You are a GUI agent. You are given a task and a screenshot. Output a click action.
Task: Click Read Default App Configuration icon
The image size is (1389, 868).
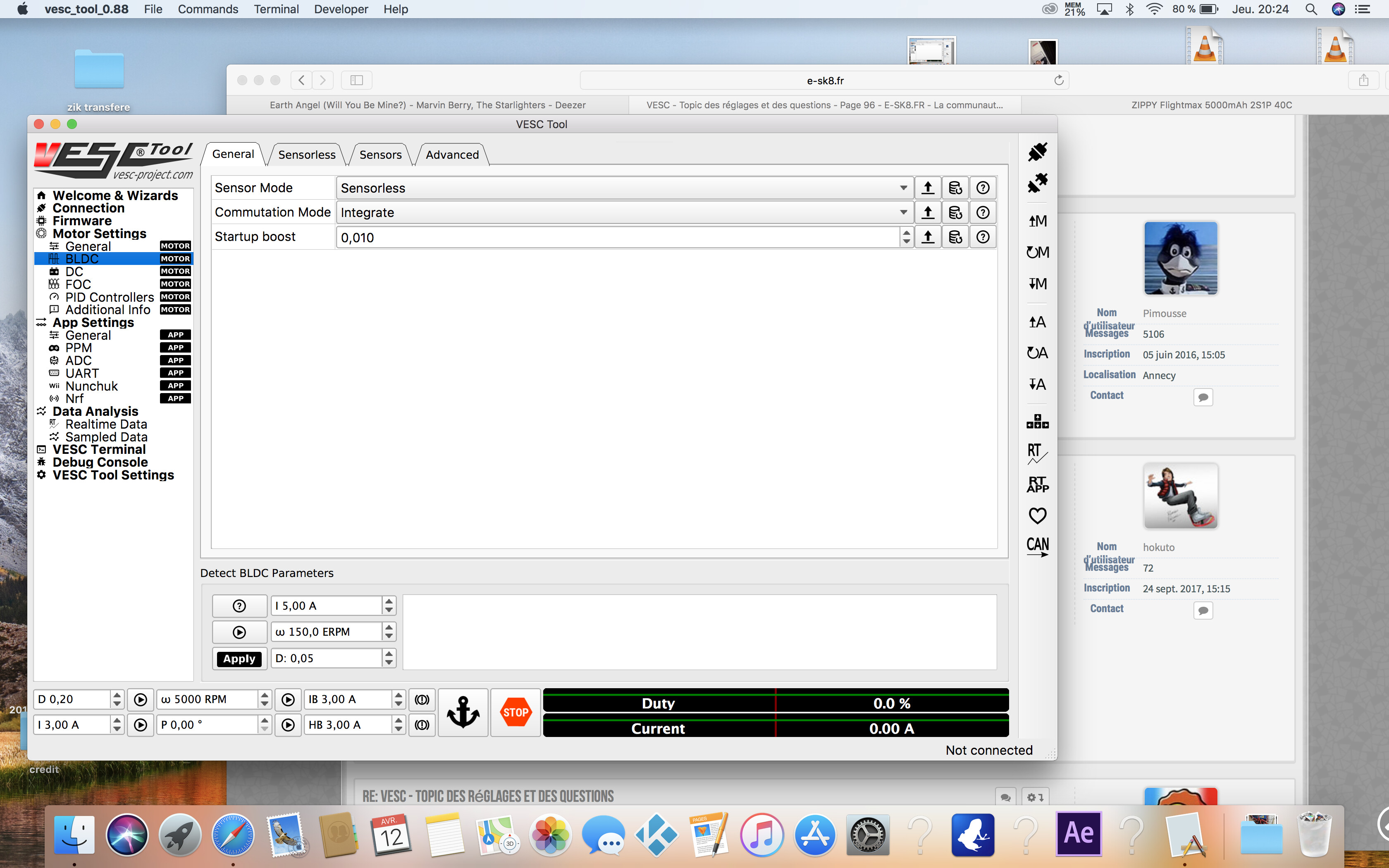1037,353
